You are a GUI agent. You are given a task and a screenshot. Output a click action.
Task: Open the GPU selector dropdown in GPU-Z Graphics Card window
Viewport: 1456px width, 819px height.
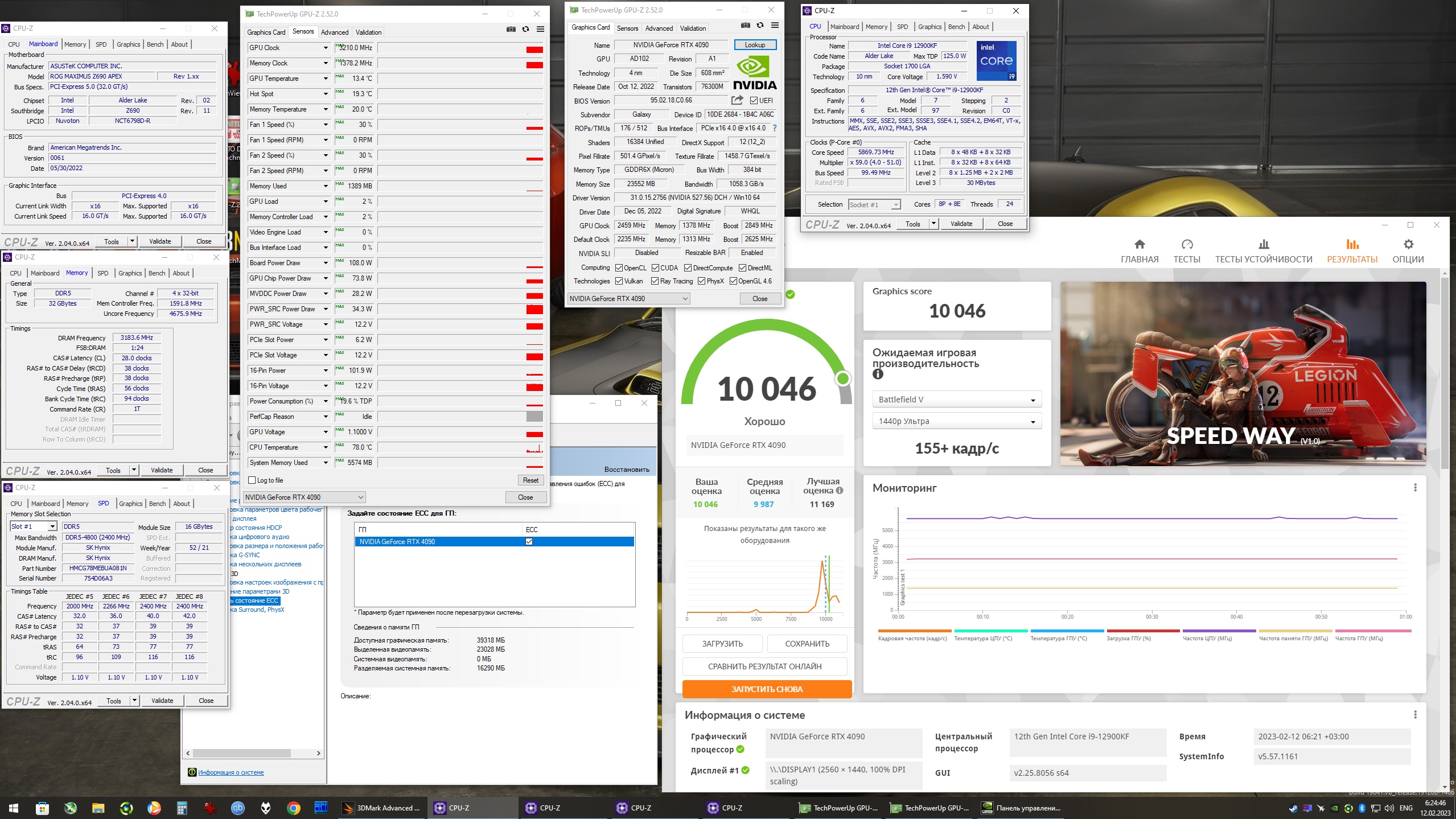click(629, 299)
